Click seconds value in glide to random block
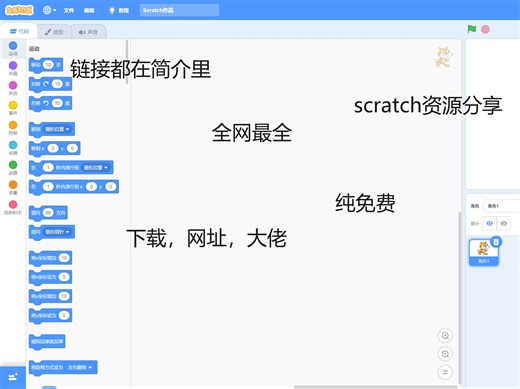Screen dimensions: 520x389 point(48,167)
